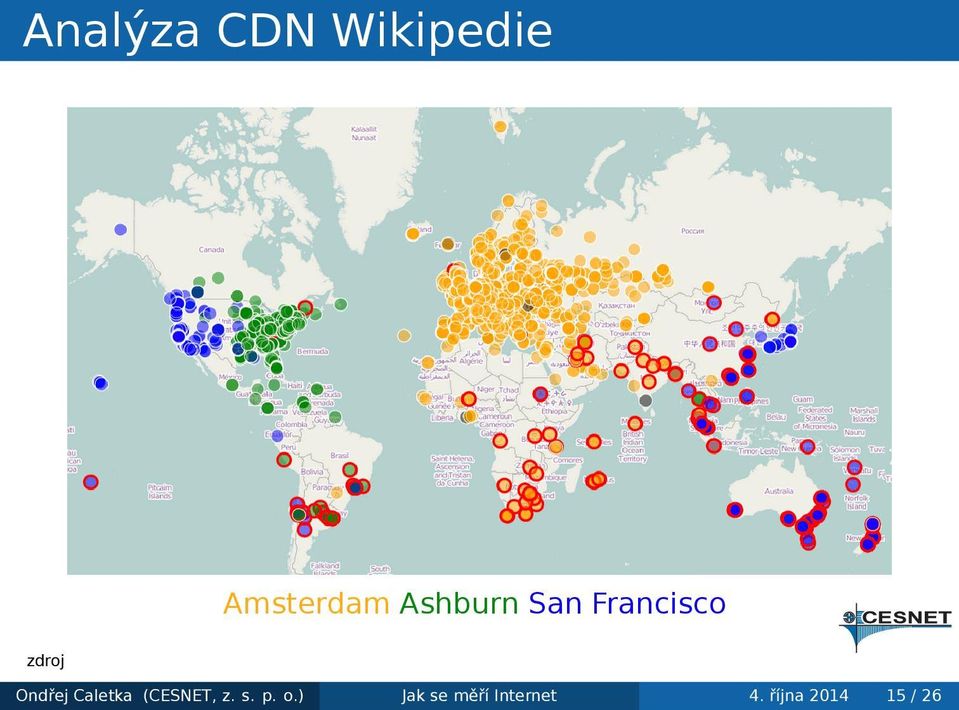Click the orange "Amsterdam" legend label

coord(306,603)
